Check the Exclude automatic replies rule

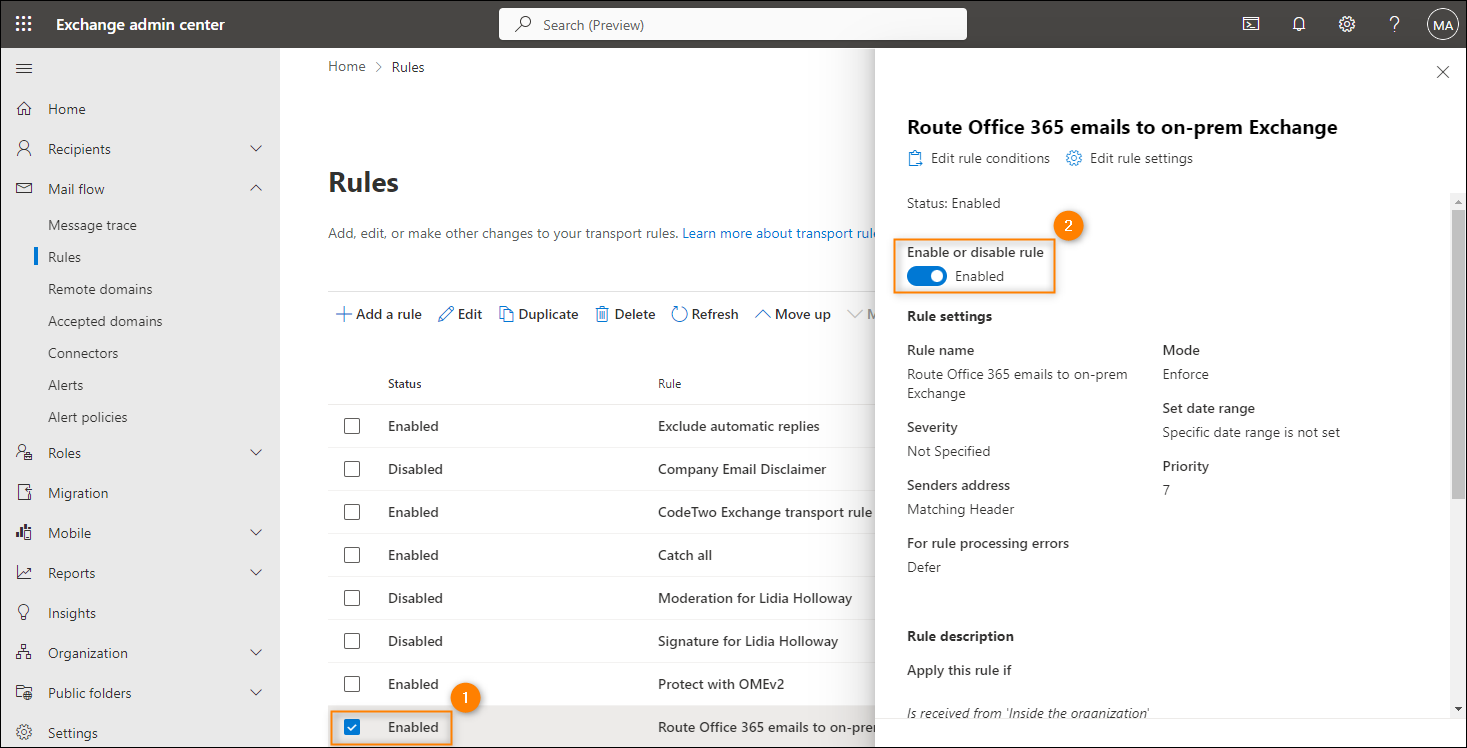coord(352,426)
